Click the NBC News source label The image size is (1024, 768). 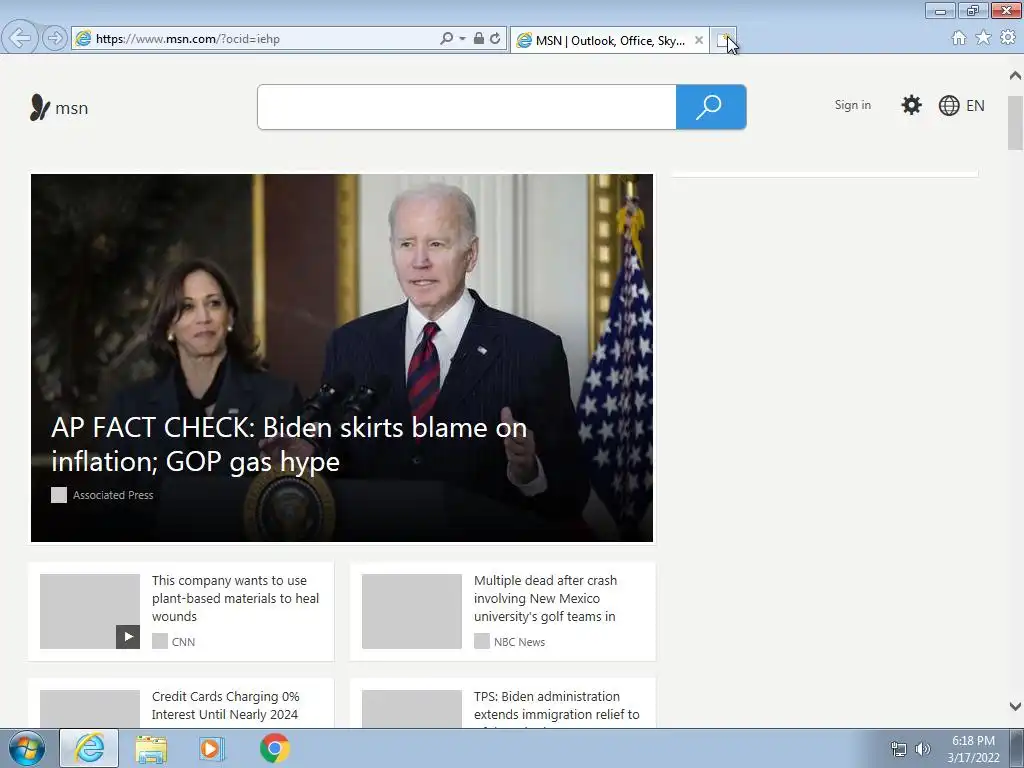pos(519,642)
